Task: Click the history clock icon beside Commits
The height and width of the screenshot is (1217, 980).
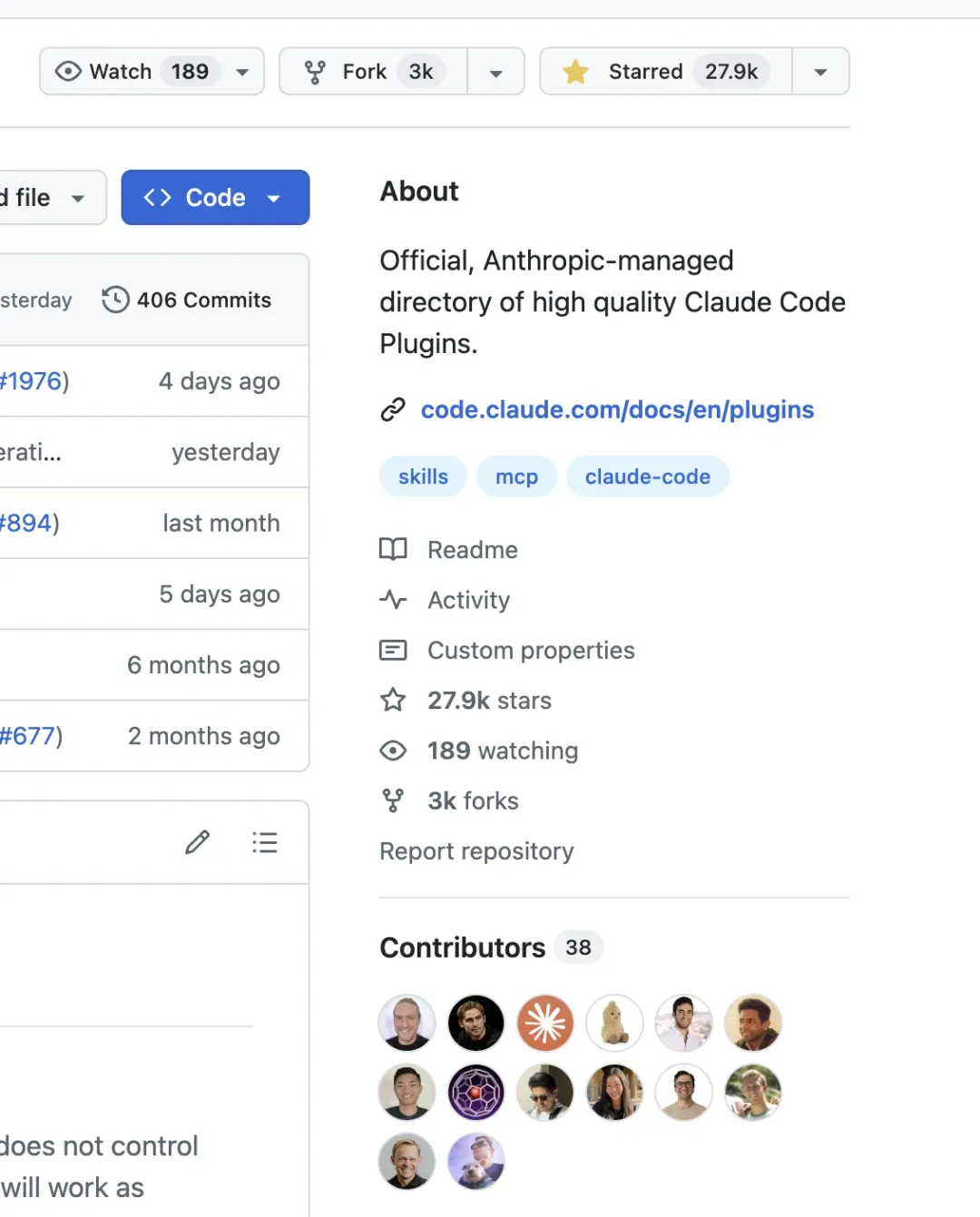Action: coord(115,299)
